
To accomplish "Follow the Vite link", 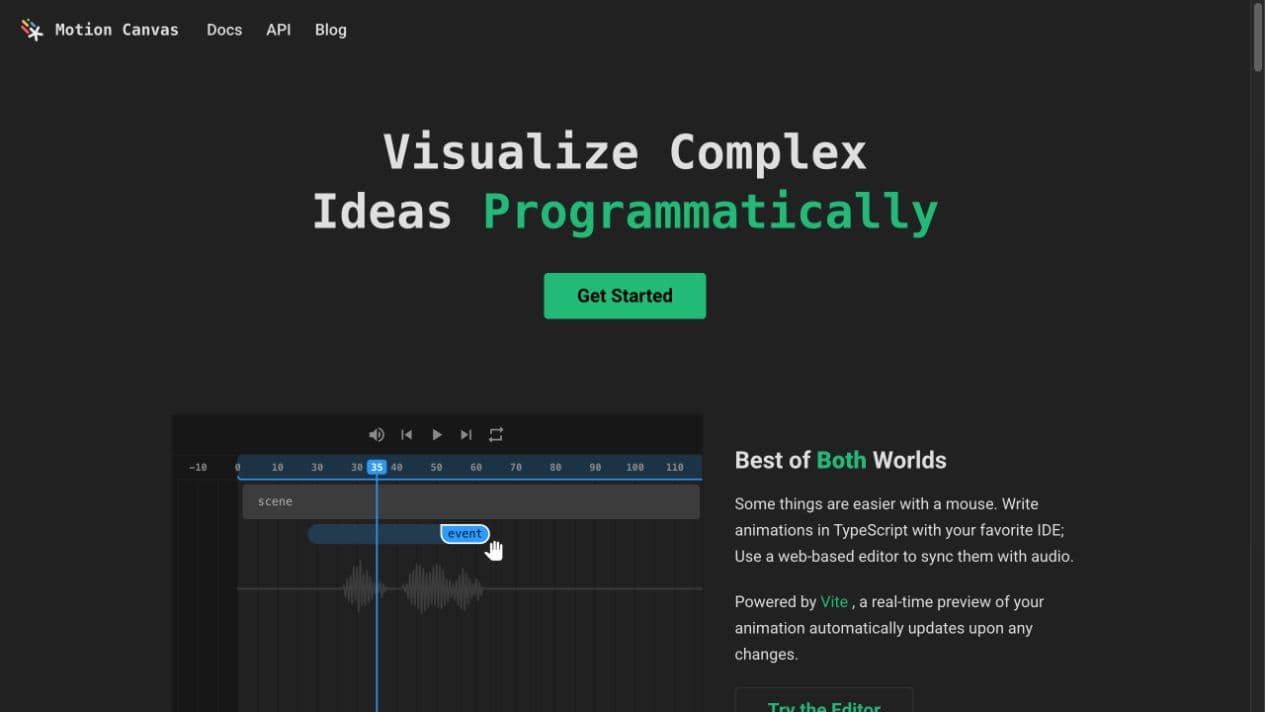I will point(834,602).
